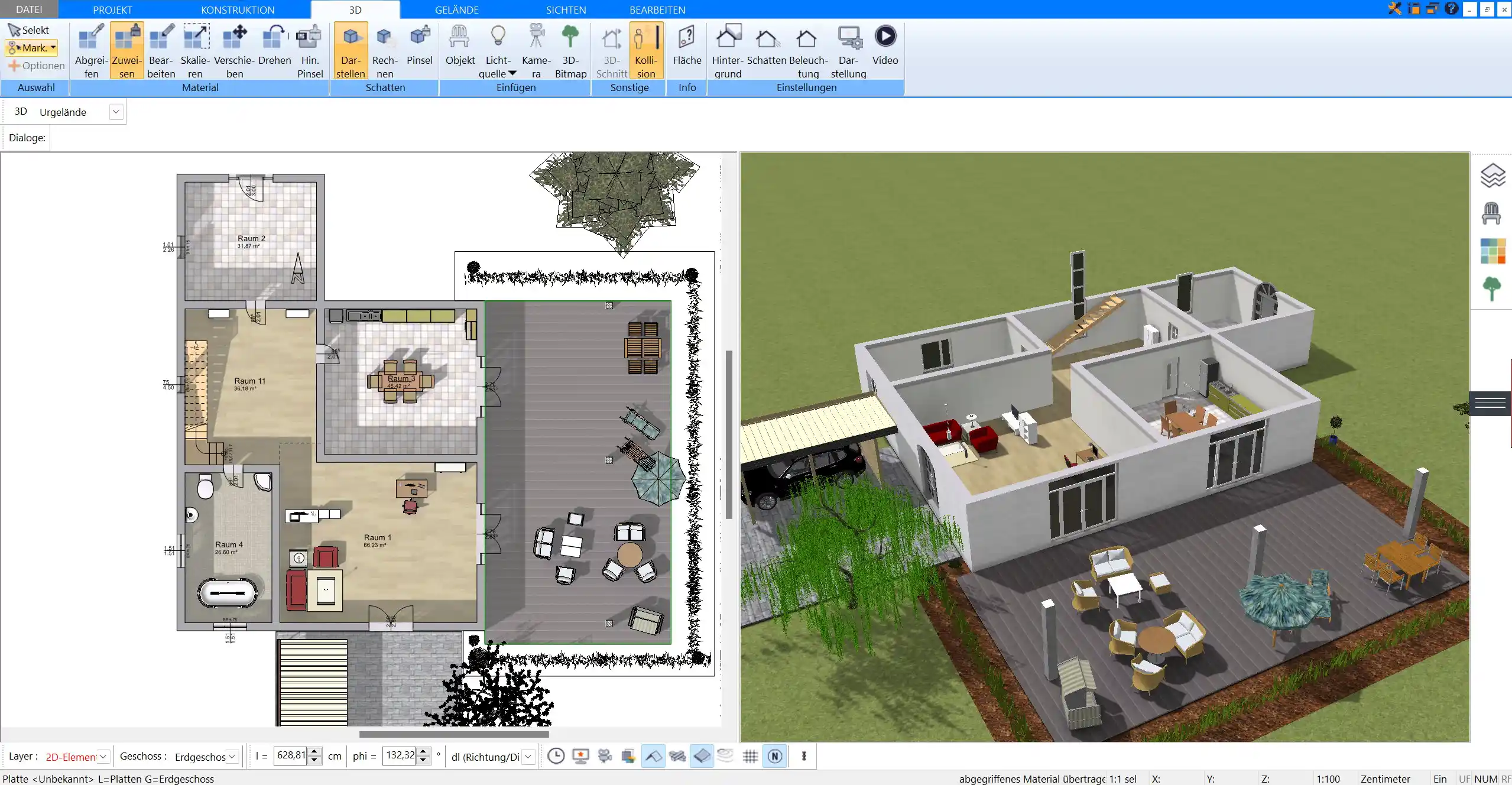Click the horizontal scrollbar of 2D plan

point(454,734)
